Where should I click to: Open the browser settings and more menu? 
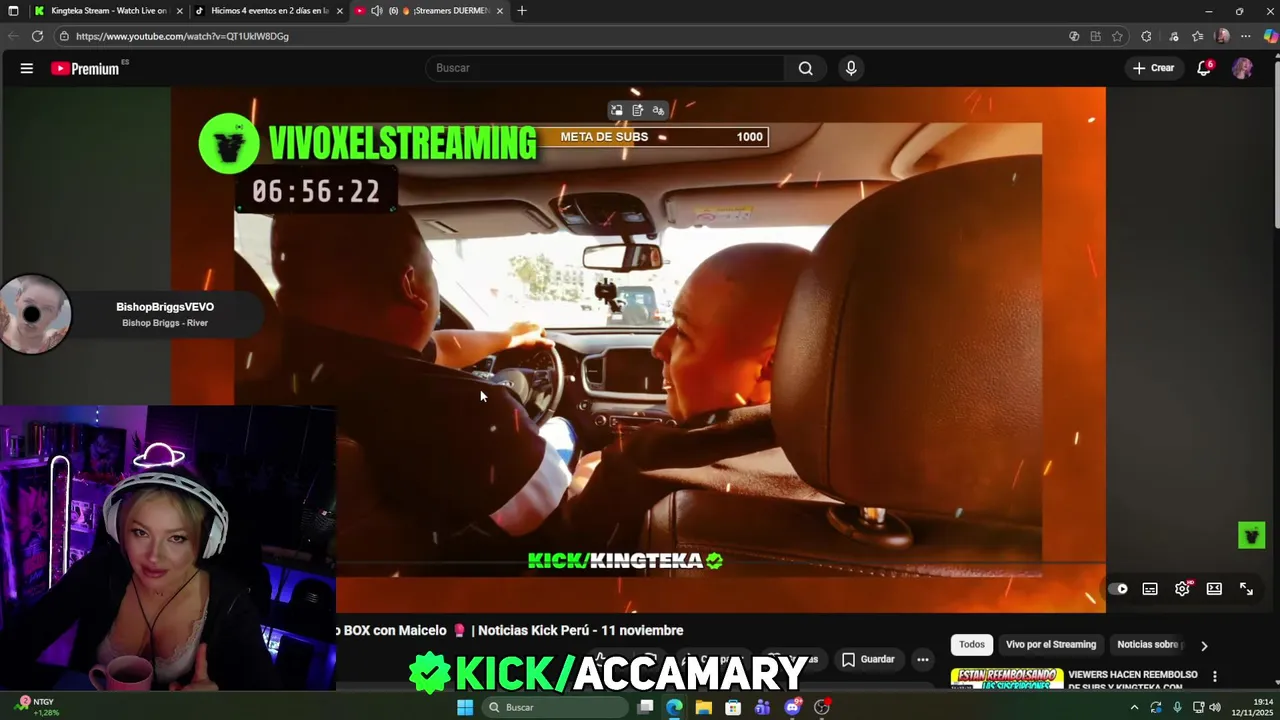coord(1247,36)
